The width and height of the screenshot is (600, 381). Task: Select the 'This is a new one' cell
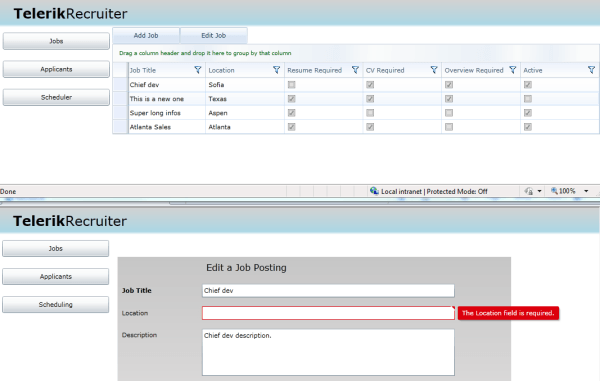pos(166,99)
